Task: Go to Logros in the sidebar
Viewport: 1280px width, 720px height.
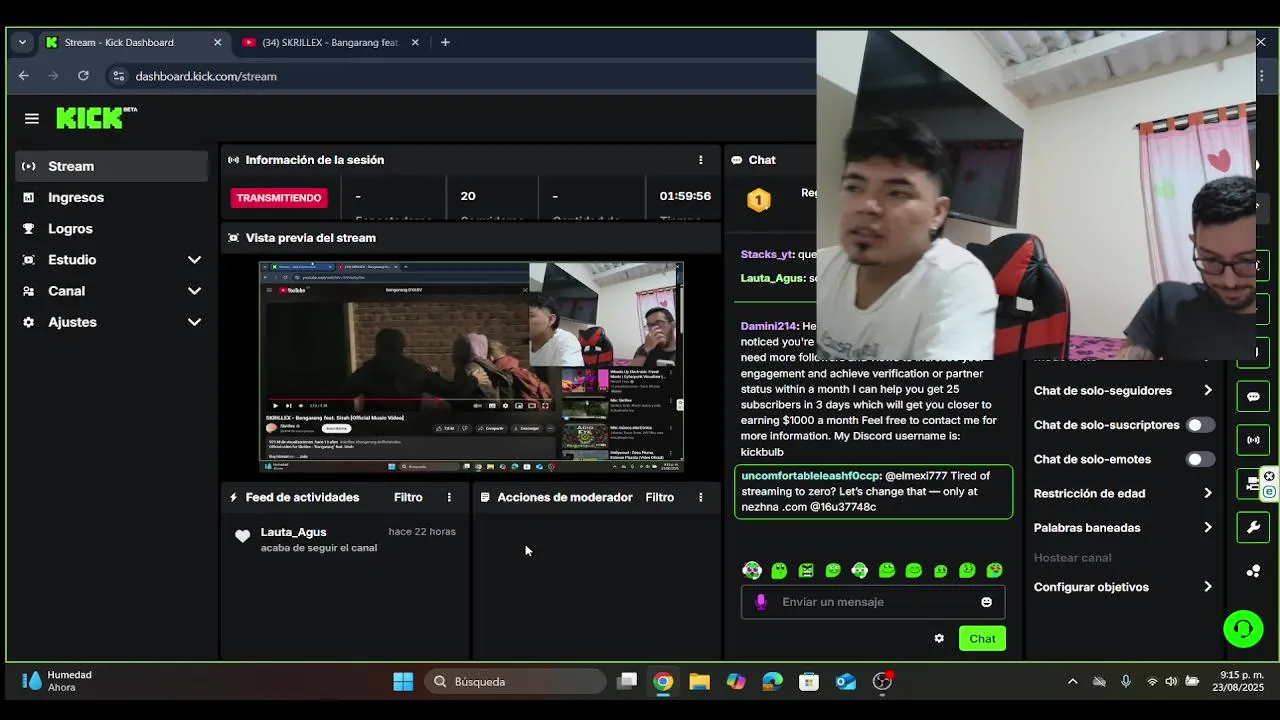Action: [111, 229]
